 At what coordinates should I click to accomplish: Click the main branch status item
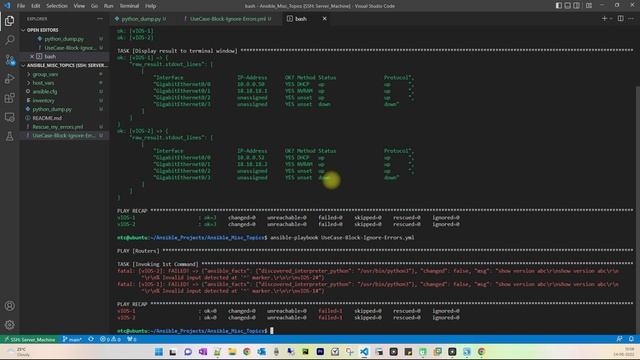(x=72, y=340)
